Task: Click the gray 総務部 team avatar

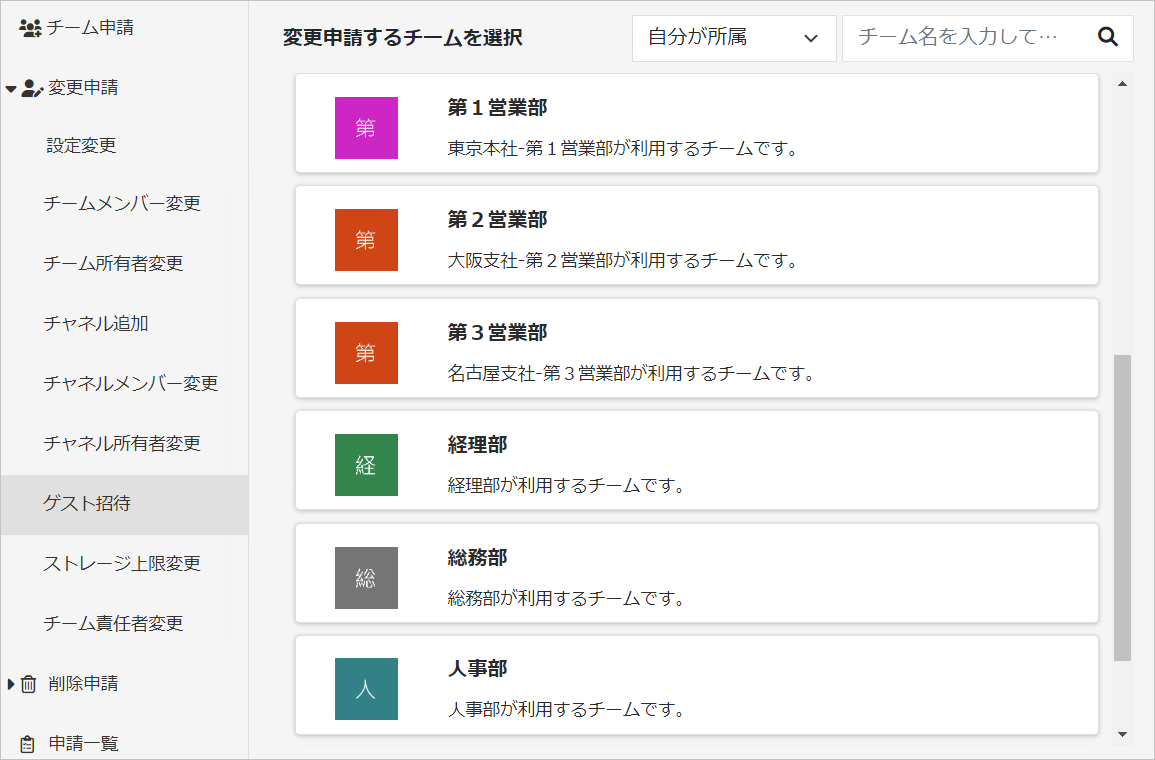Action: coord(365,576)
